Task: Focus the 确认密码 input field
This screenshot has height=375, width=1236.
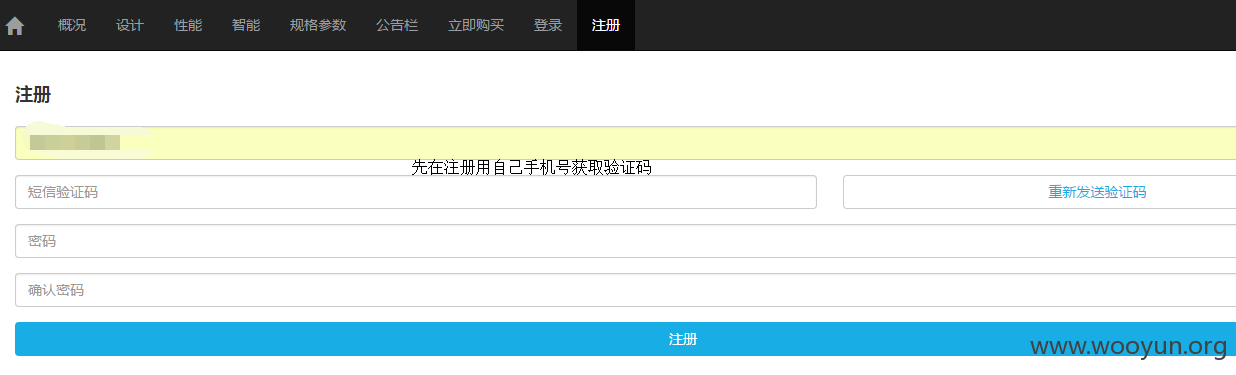Action: coord(625,290)
